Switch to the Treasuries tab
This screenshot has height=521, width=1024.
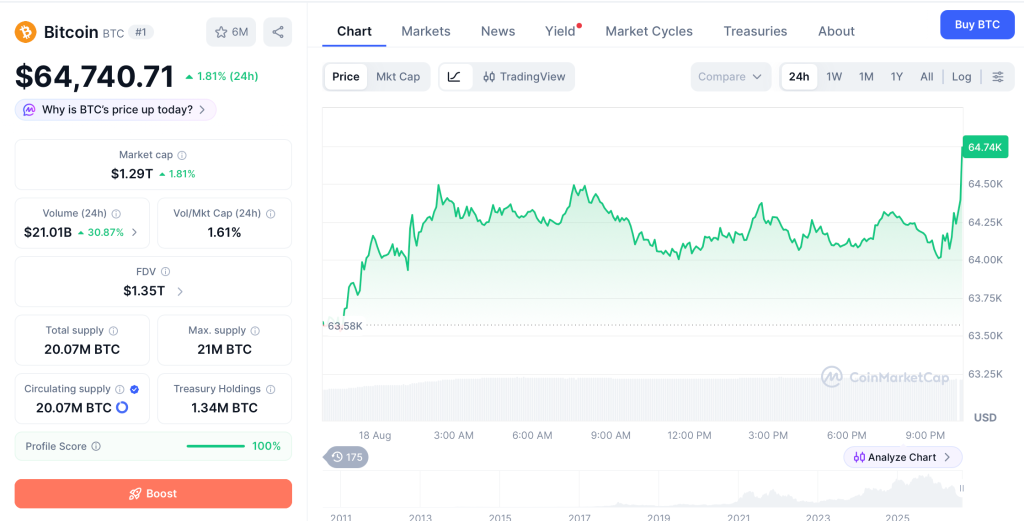(x=755, y=31)
